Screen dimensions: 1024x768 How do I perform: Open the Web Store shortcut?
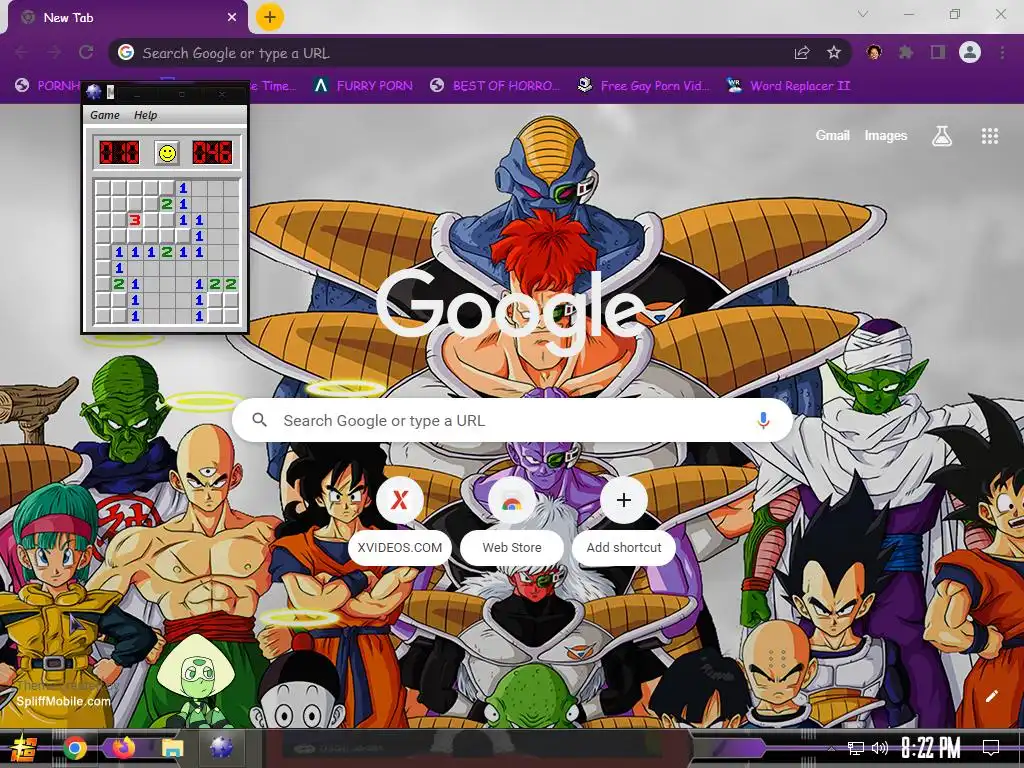[x=511, y=522]
